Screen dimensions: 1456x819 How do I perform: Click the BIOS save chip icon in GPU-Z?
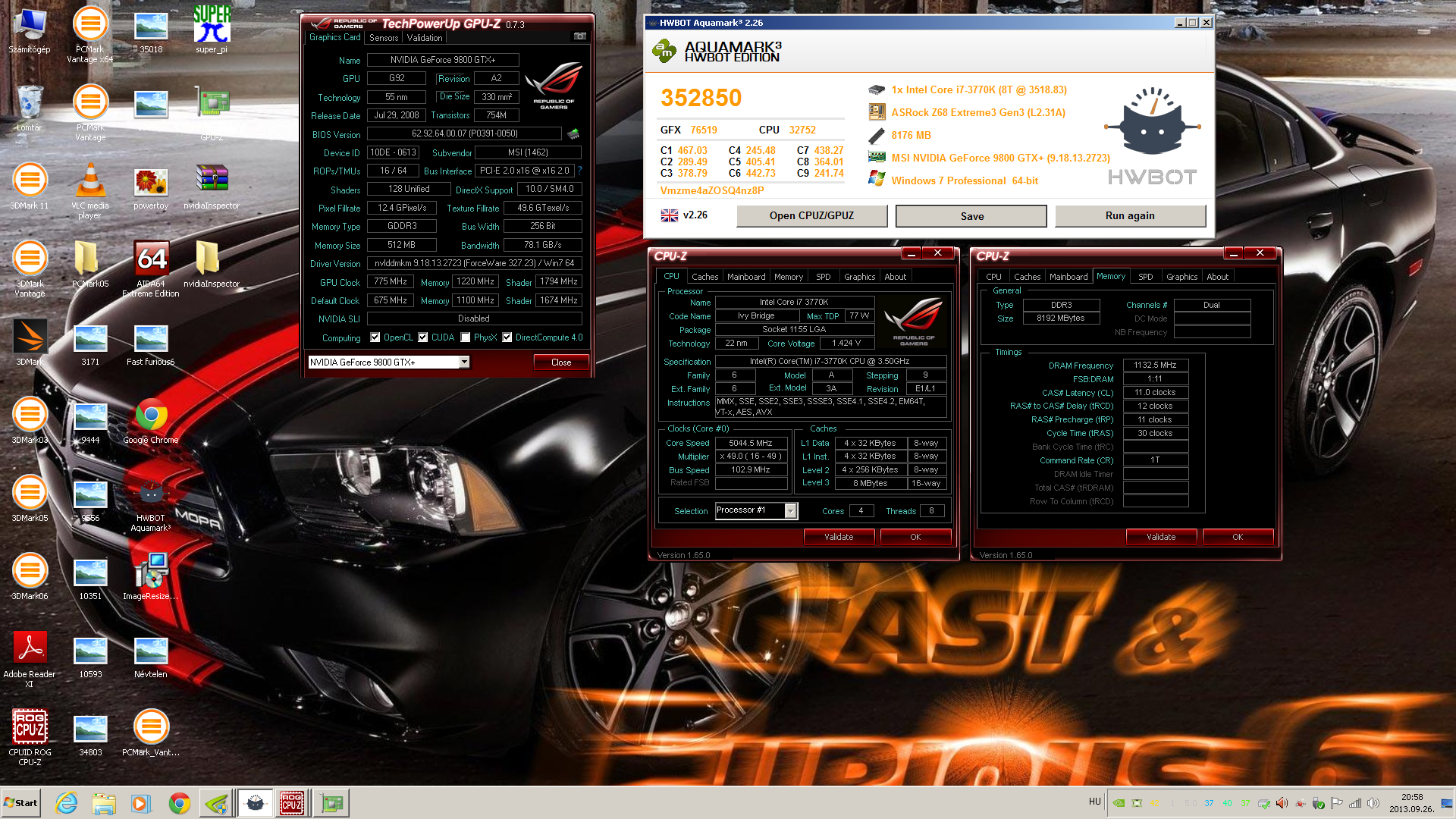pyautogui.click(x=573, y=134)
